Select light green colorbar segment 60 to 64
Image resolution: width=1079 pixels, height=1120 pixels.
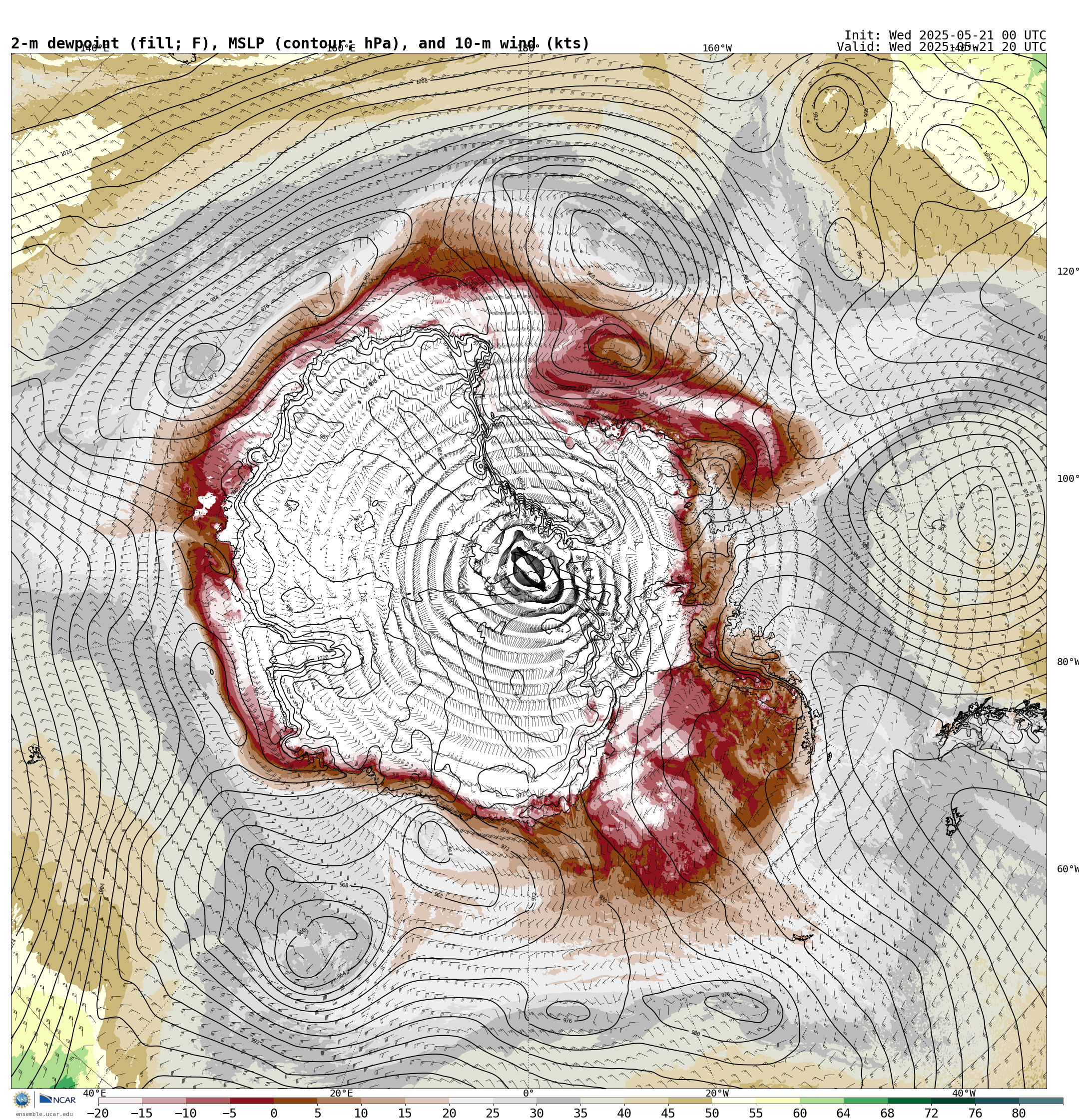click(x=822, y=1101)
